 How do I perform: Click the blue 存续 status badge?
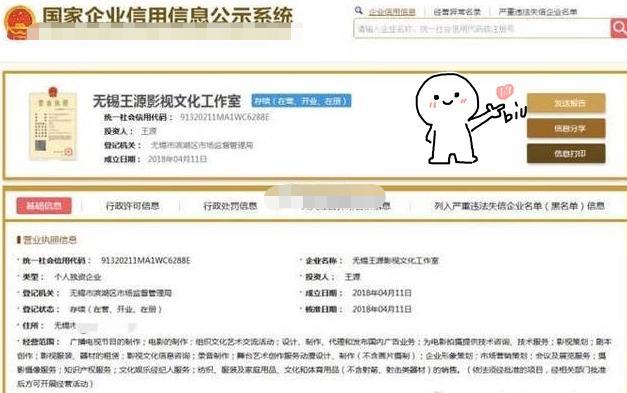click(x=301, y=101)
